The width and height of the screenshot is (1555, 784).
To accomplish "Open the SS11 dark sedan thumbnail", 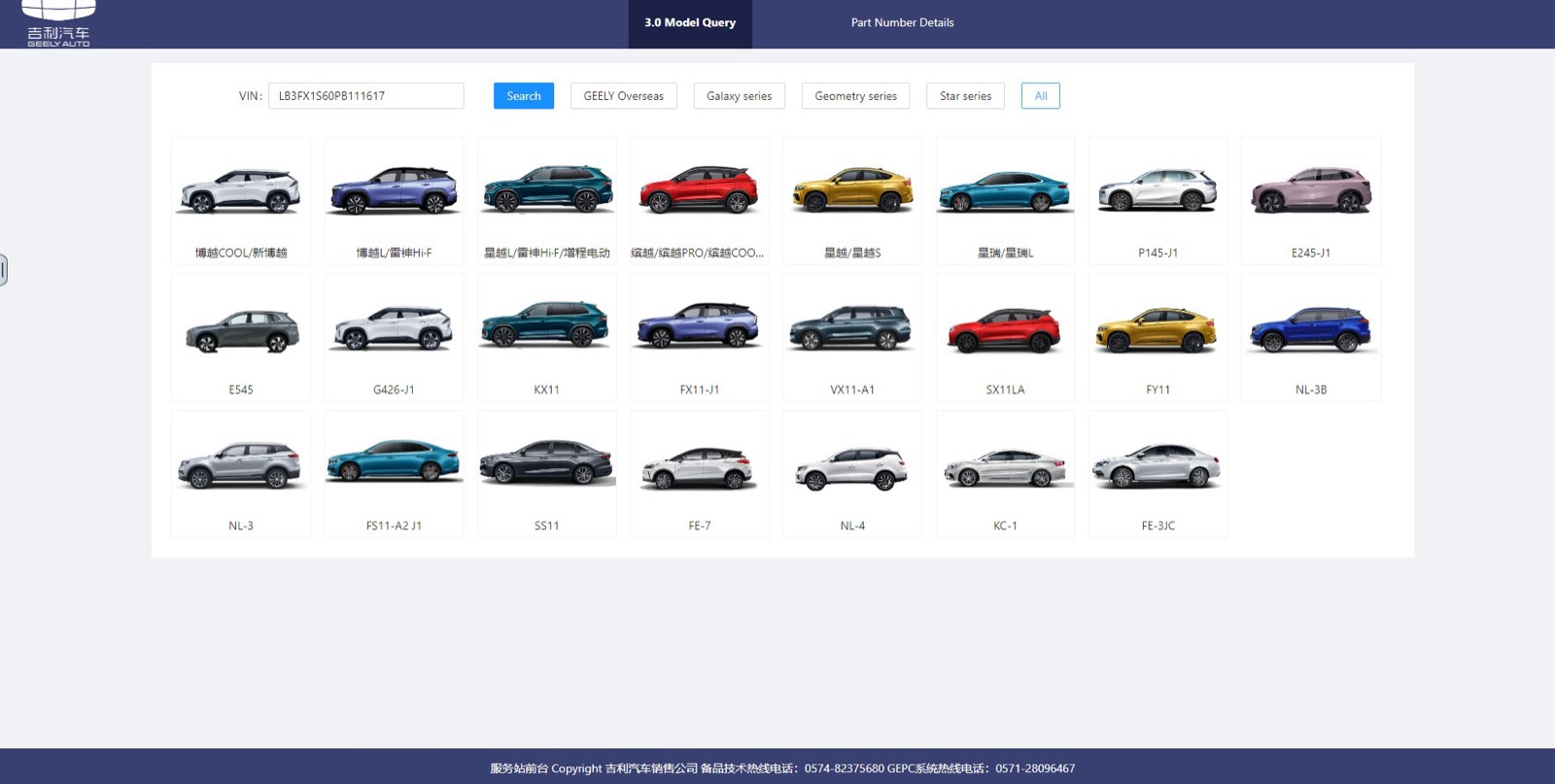I will point(547,474).
